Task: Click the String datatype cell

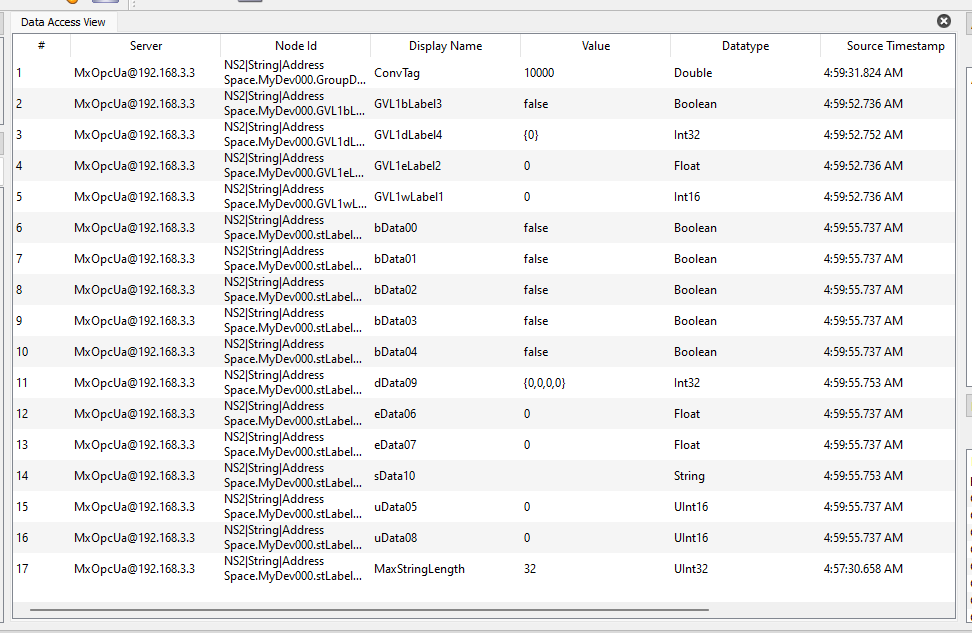Action: coord(689,476)
